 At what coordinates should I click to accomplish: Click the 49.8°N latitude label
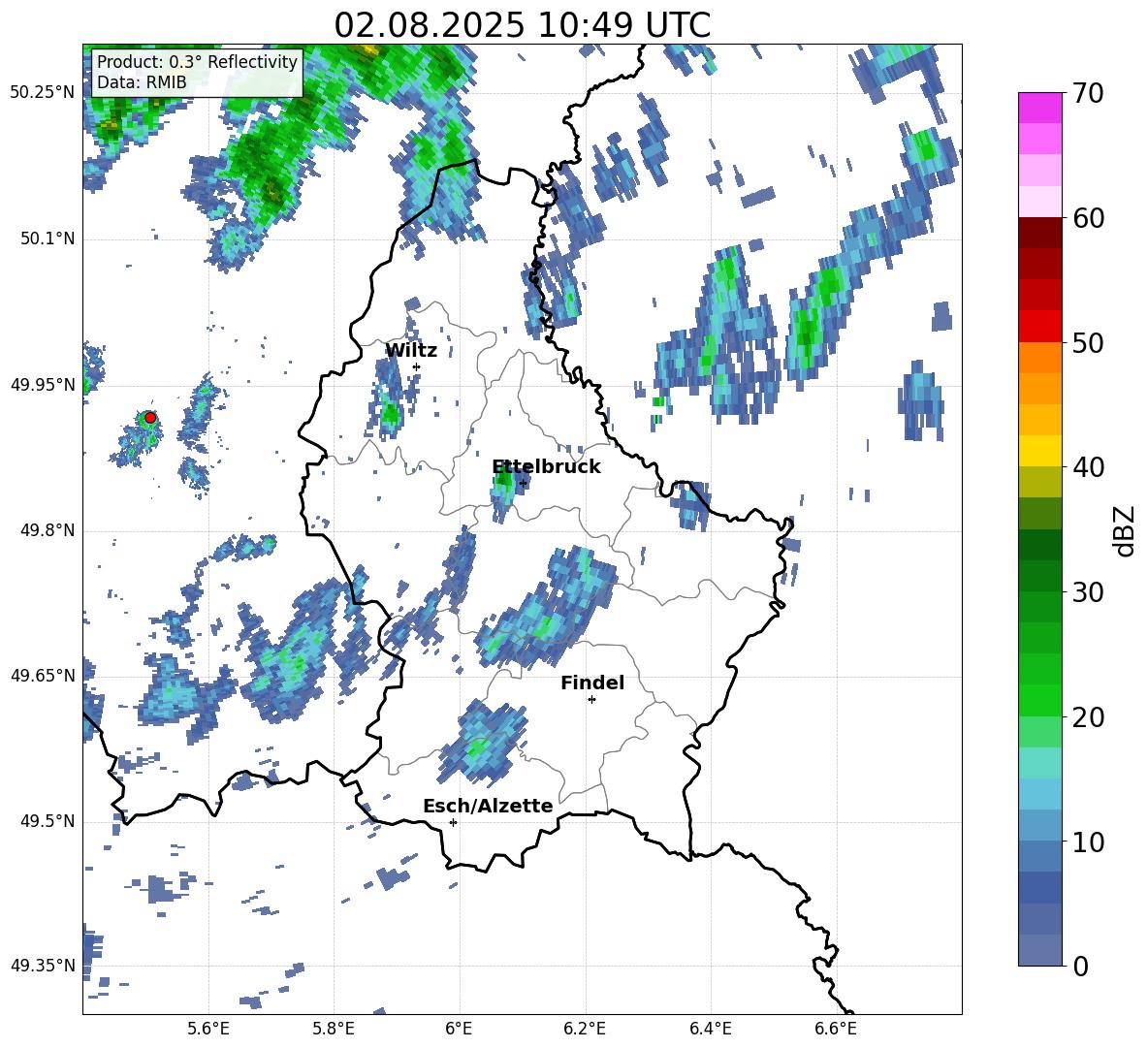pos(48,530)
